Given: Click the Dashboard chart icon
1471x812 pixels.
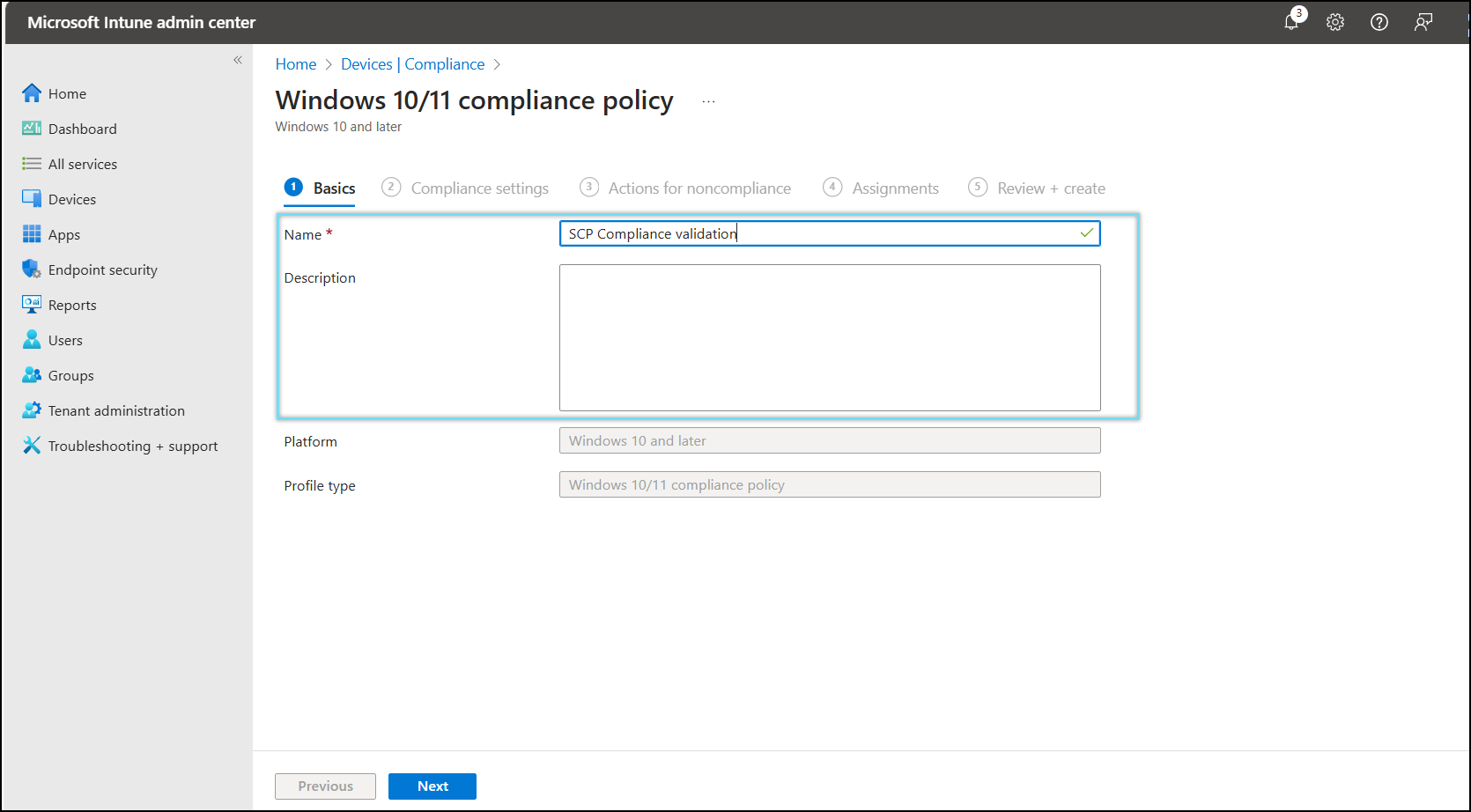Looking at the screenshot, I should (32, 129).
